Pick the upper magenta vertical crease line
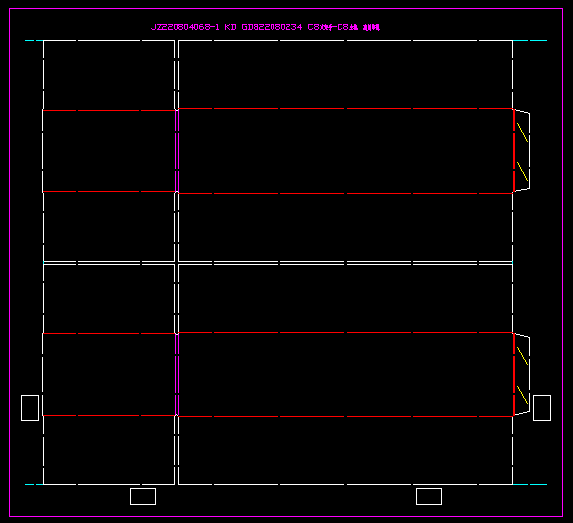The height and width of the screenshot is (523, 573). coord(177,151)
